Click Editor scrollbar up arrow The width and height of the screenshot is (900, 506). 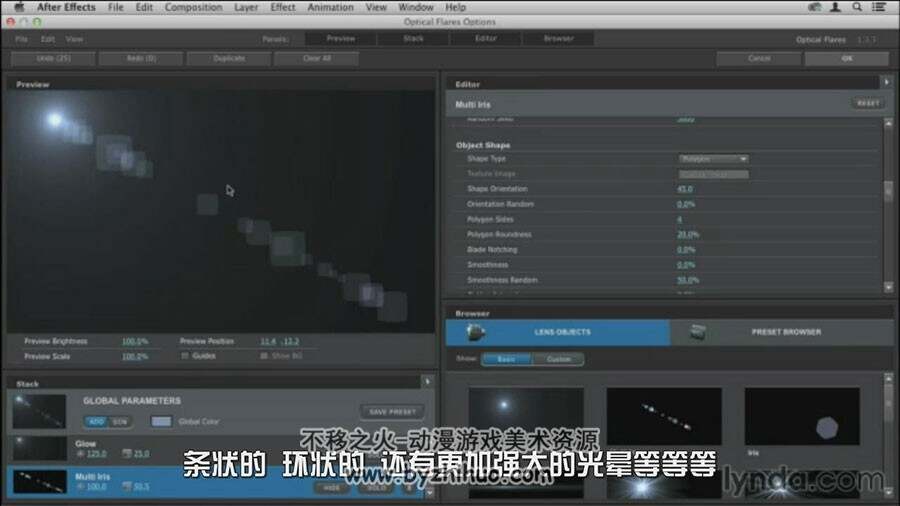click(888, 123)
